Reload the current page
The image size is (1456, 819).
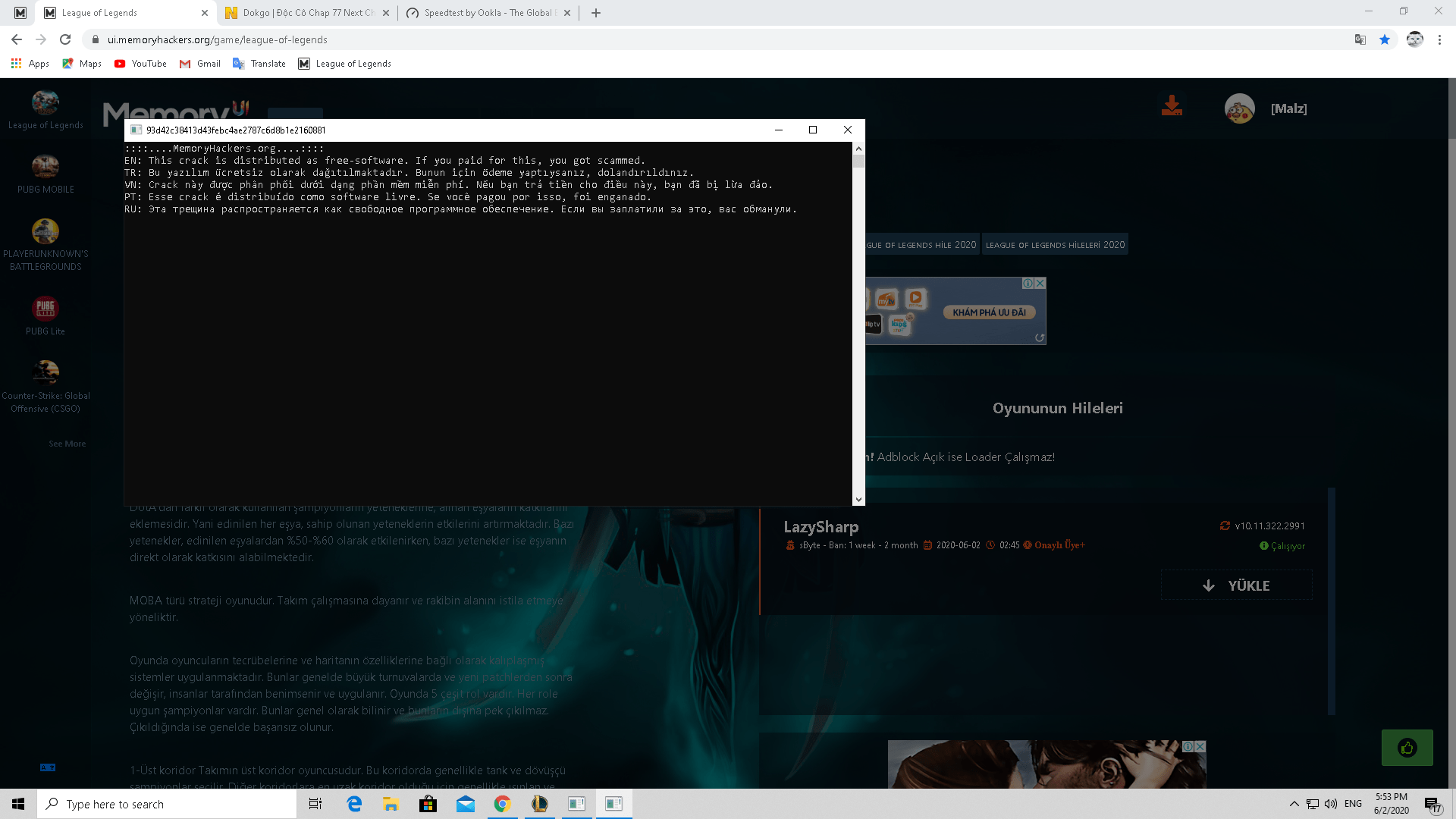tap(65, 39)
